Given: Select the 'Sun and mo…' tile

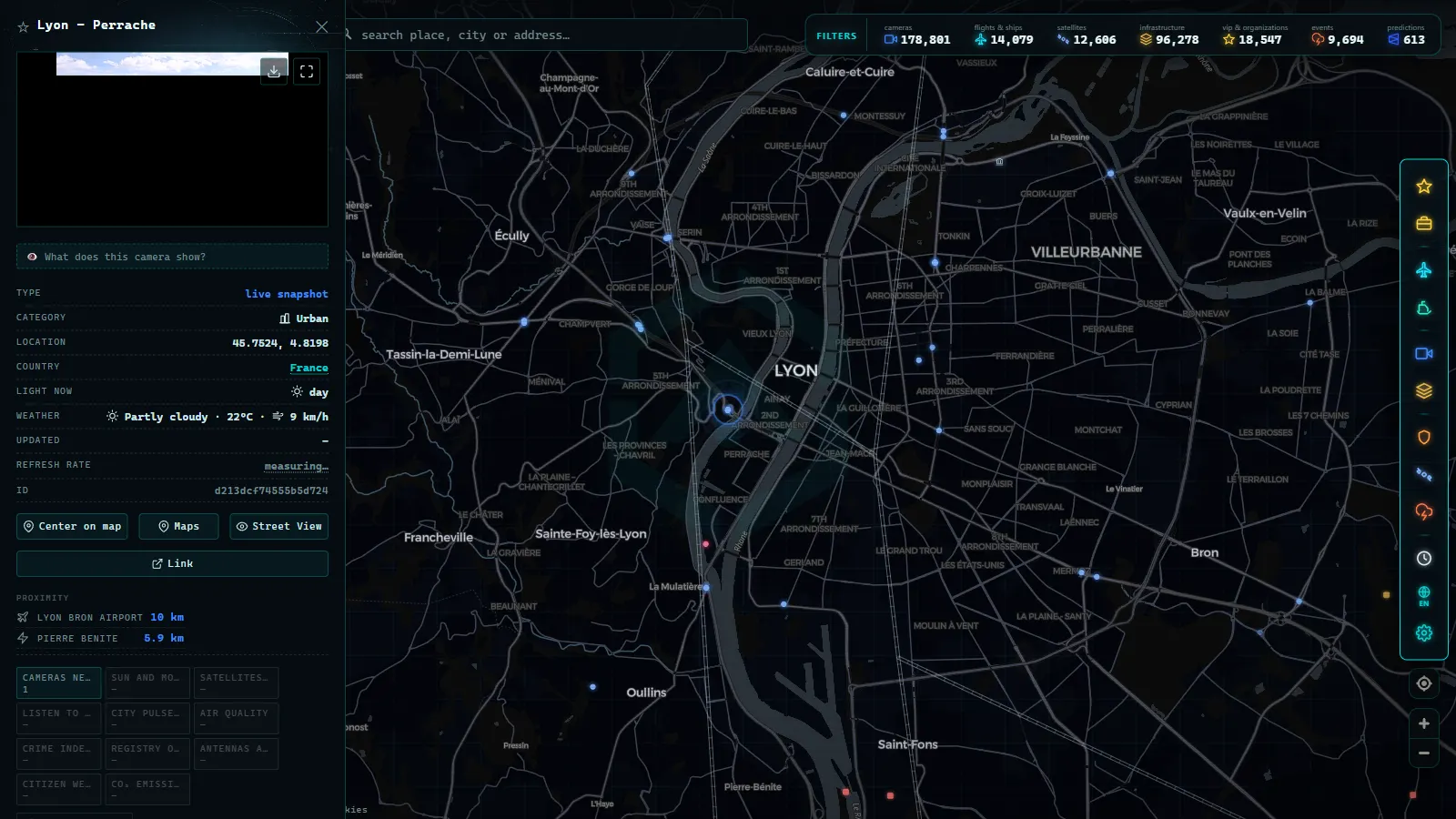Looking at the screenshot, I should pos(147,682).
